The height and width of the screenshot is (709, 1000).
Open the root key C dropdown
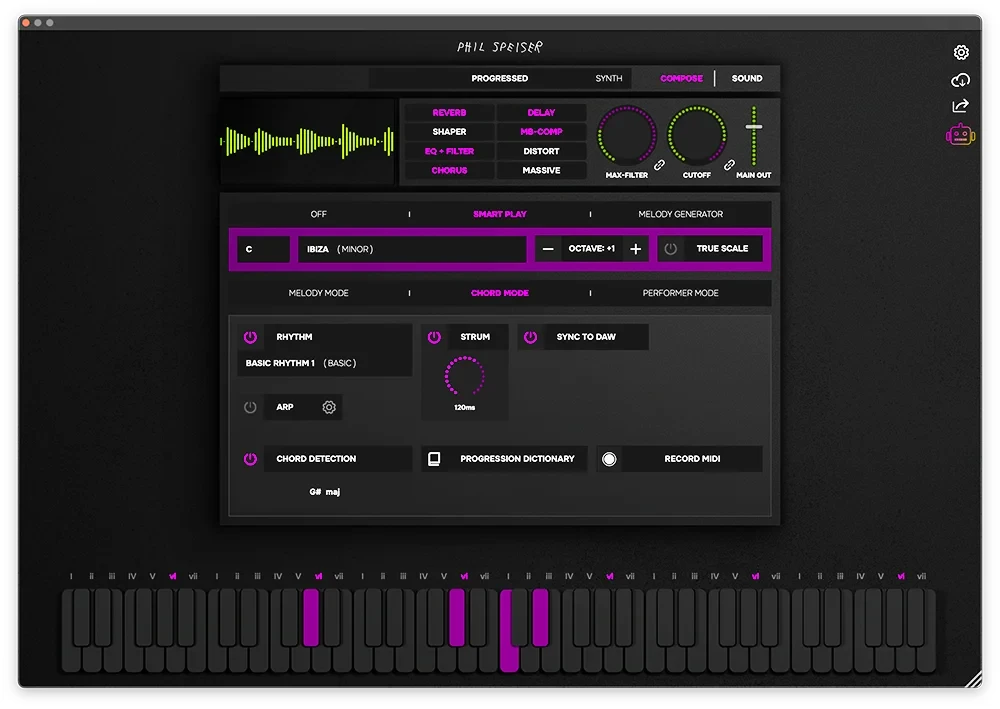263,249
